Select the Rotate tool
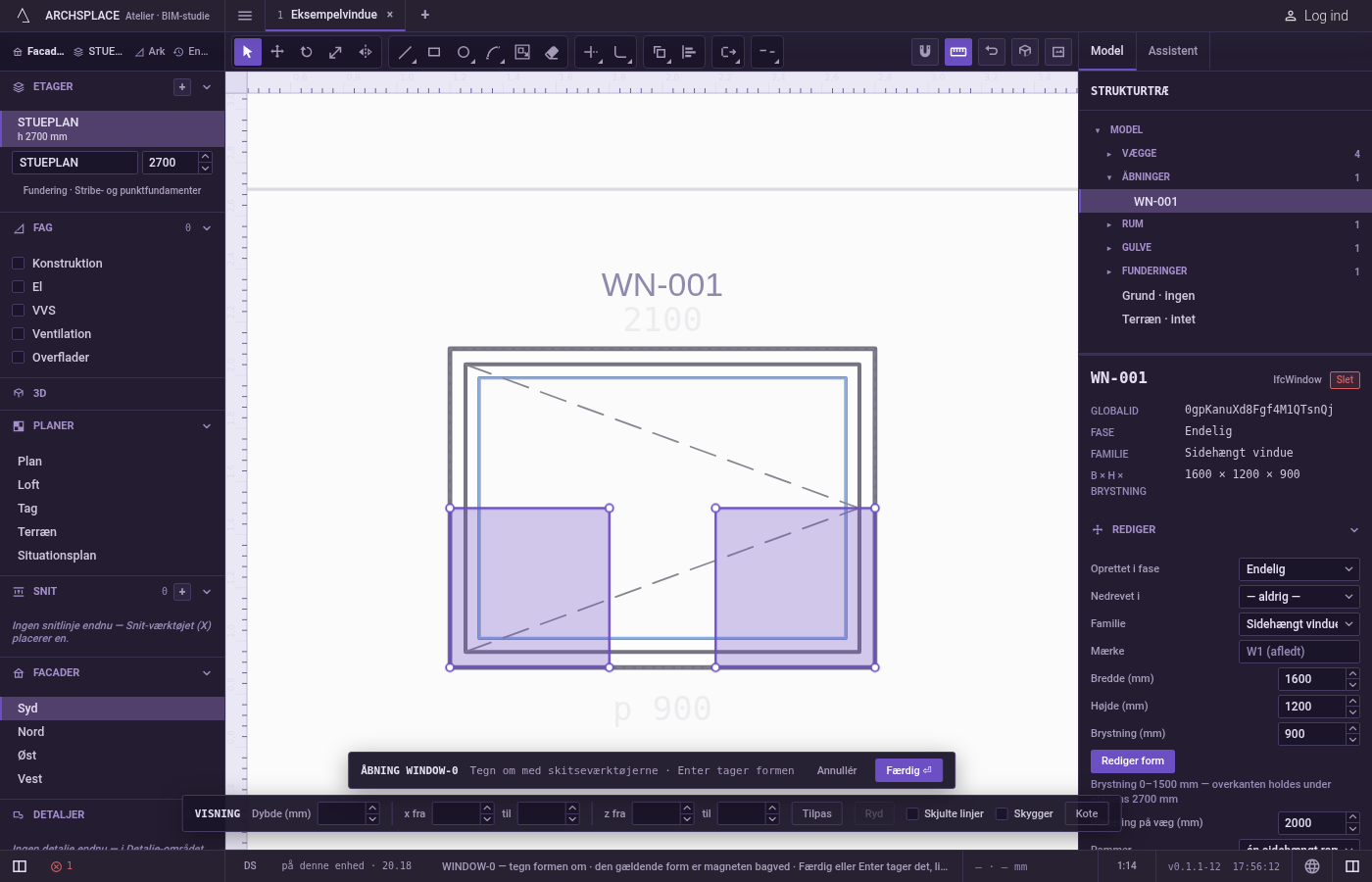The height and width of the screenshot is (882, 1372). (x=307, y=52)
